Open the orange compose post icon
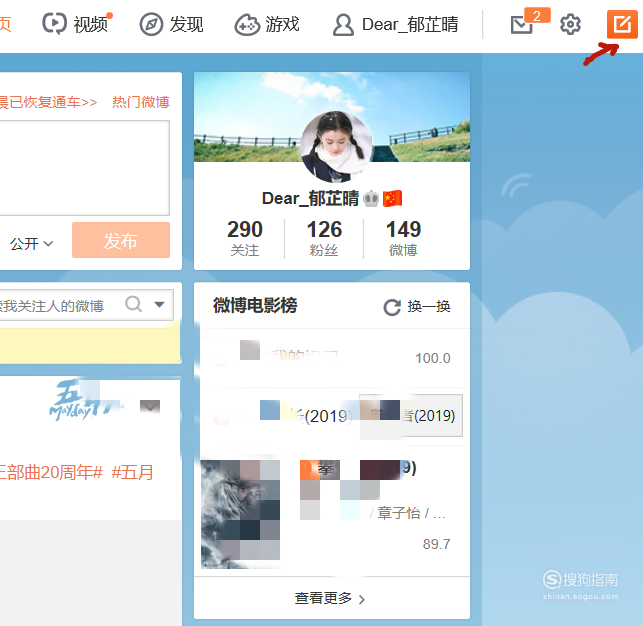 [x=622, y=25]
